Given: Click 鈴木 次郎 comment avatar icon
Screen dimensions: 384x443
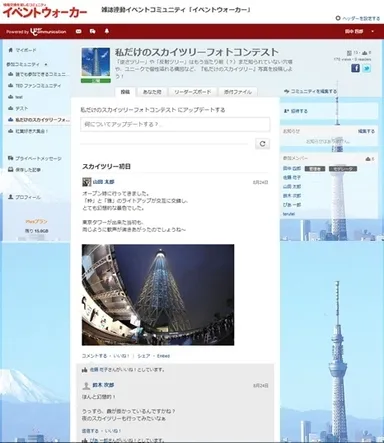Looking at the screenshot, I should [86, 386].
